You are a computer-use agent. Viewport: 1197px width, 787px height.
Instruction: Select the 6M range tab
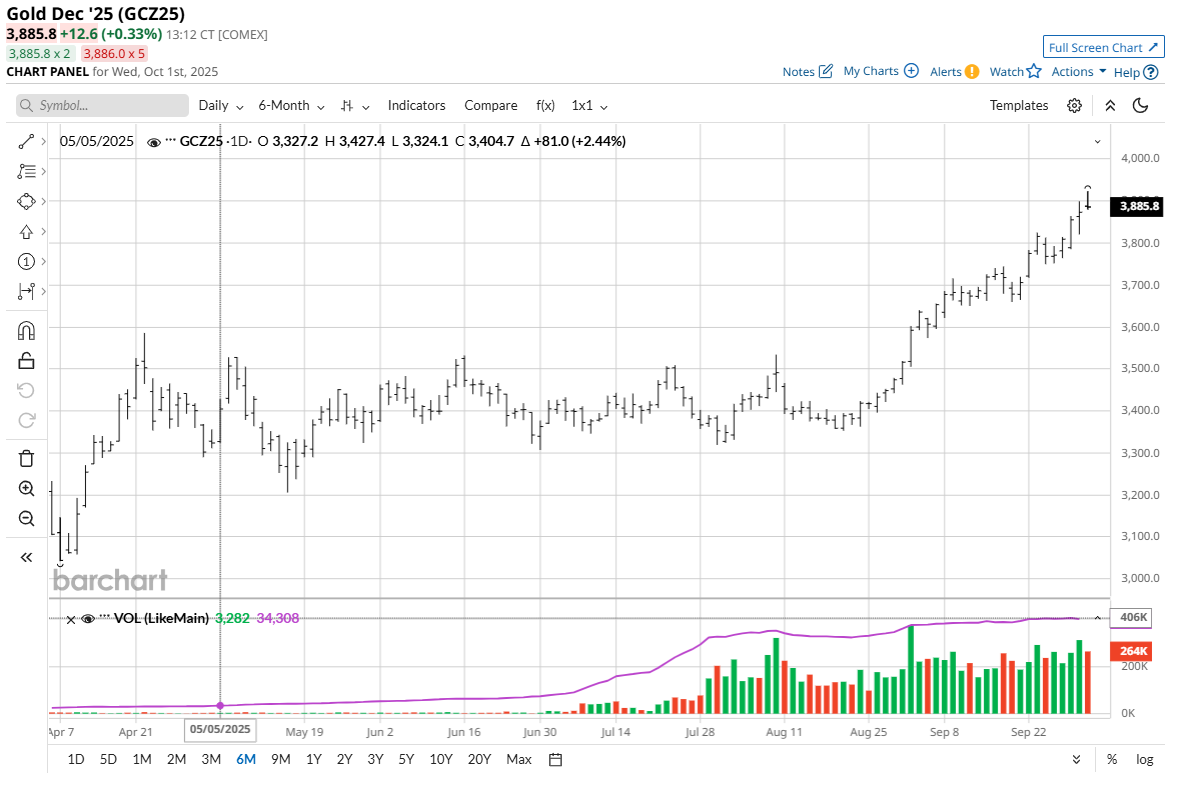click(246, 760)
